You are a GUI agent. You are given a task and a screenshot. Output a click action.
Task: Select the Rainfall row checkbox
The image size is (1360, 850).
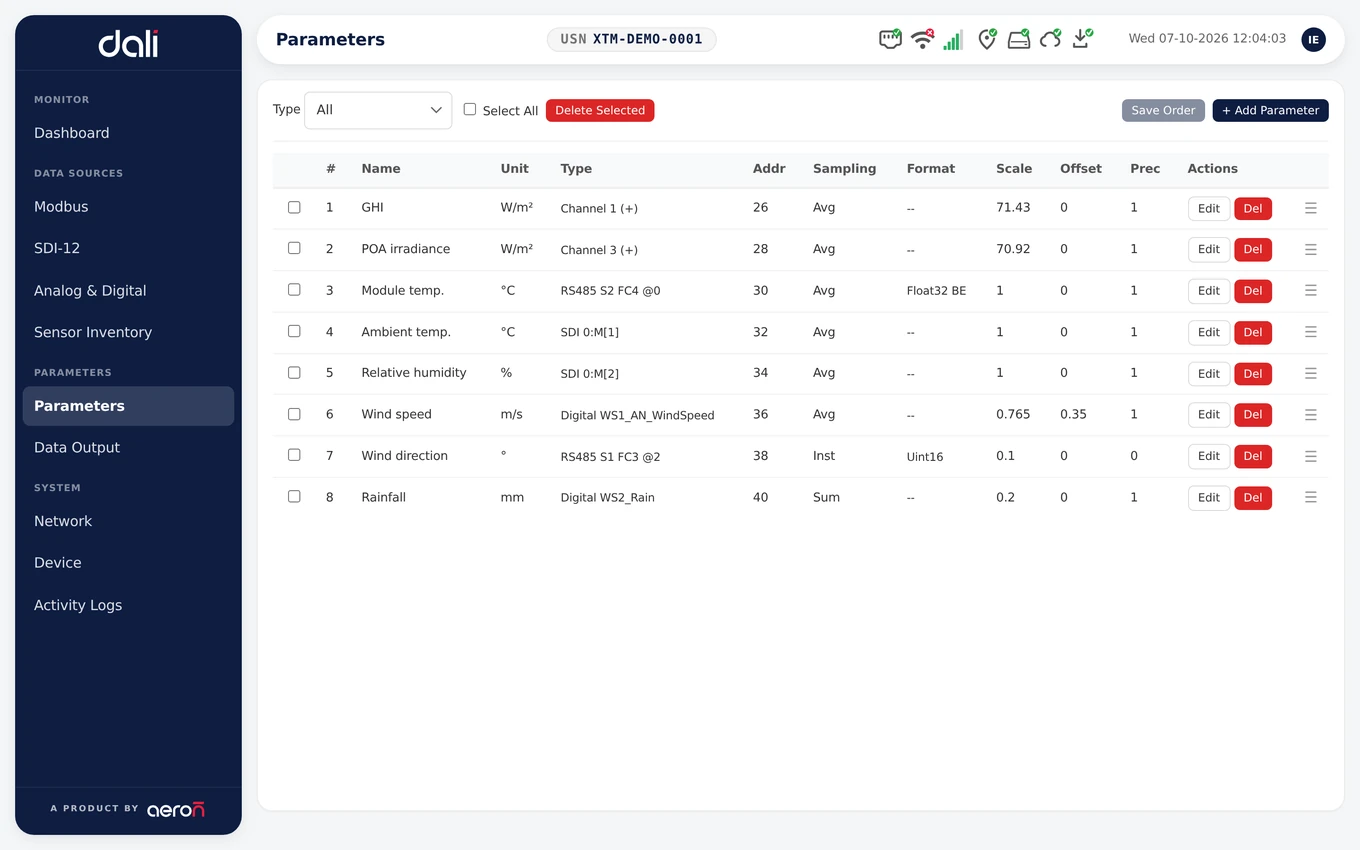[x=294, y=496]
